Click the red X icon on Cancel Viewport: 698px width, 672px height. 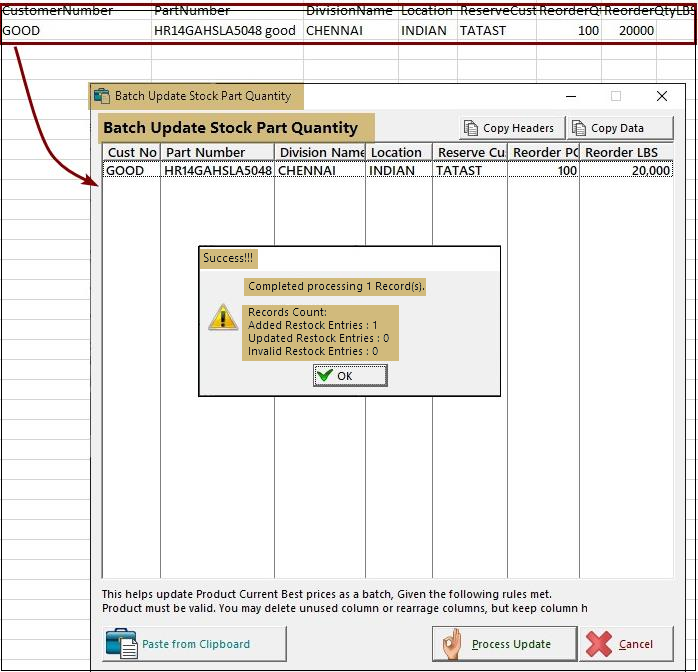pyautogui.click(x=599, y=644)
